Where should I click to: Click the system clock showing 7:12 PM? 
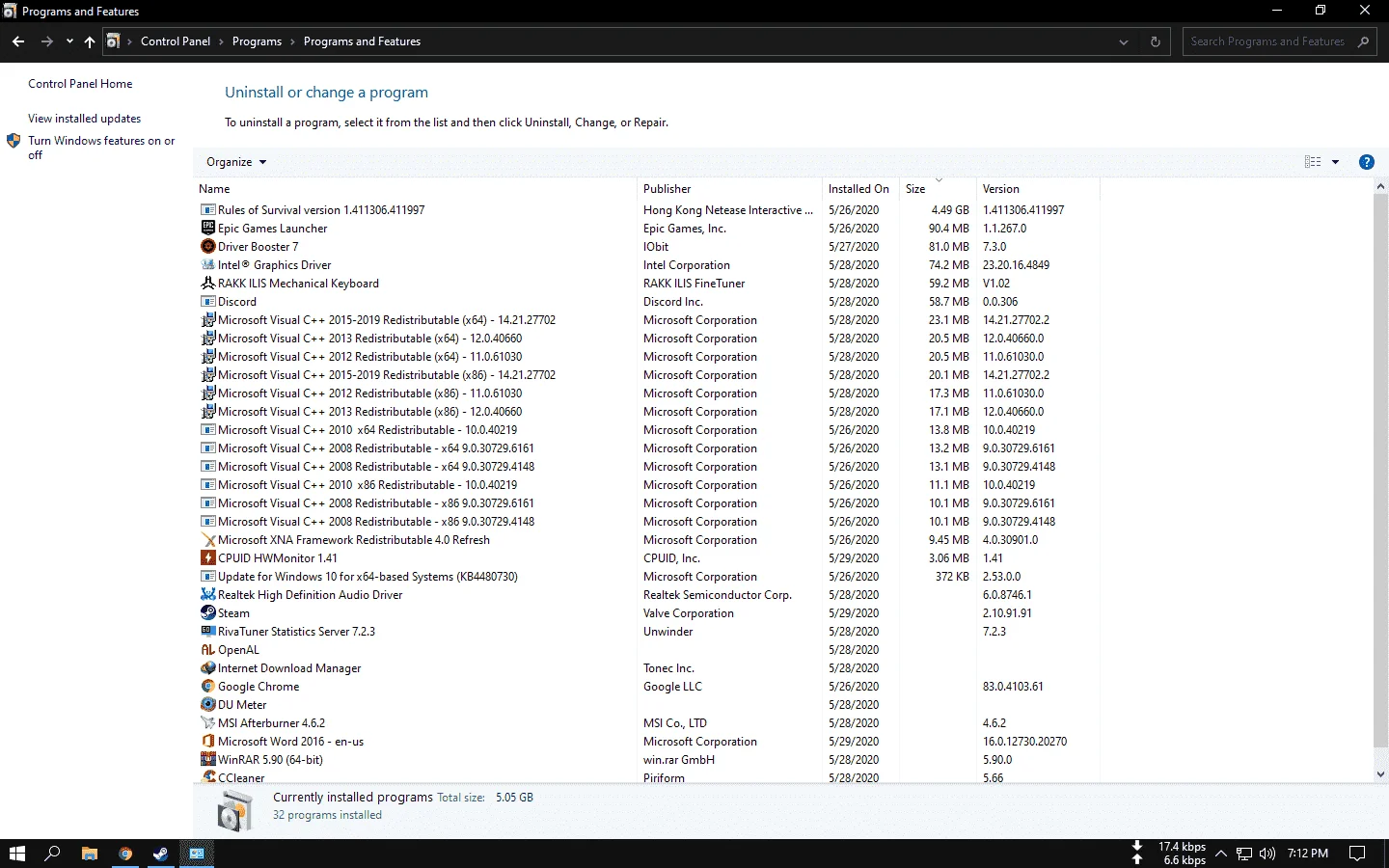click(x=1308, y=854)
